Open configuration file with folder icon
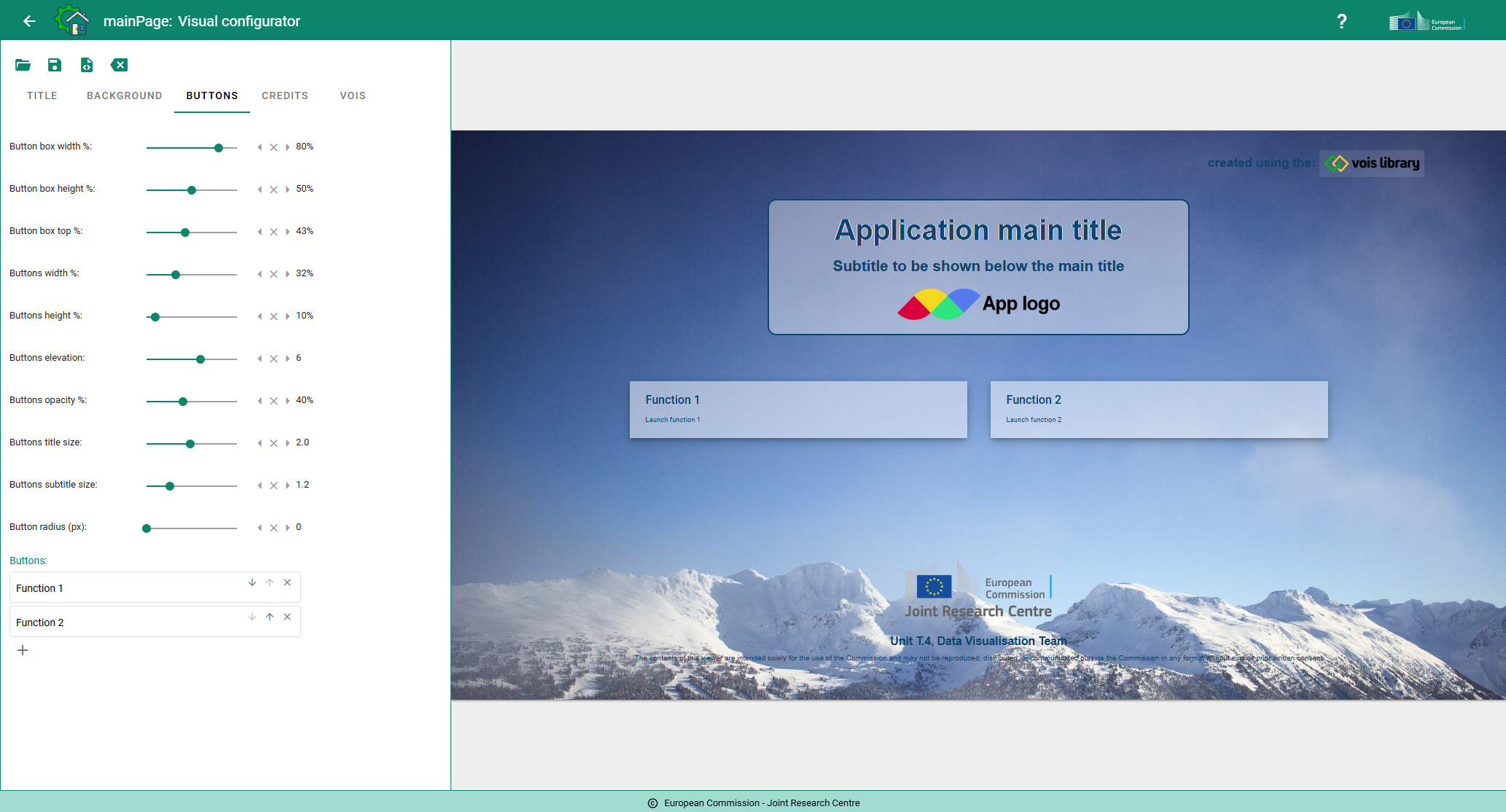 [23, 65]
